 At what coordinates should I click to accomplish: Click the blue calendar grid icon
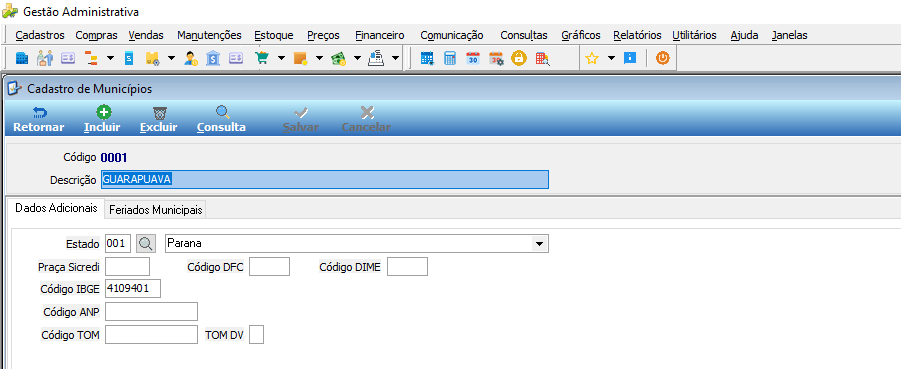[x=427, y=58]
